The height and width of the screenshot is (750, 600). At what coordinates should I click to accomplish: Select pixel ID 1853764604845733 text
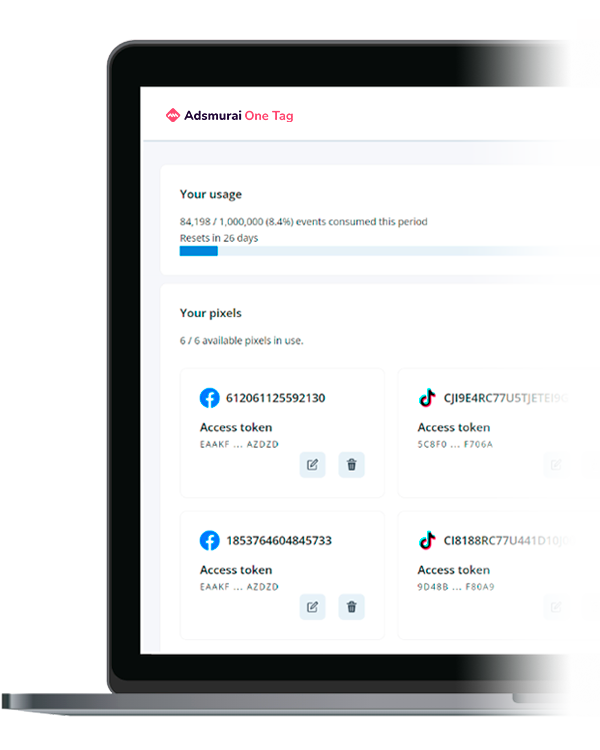click(x=279, y=540)
